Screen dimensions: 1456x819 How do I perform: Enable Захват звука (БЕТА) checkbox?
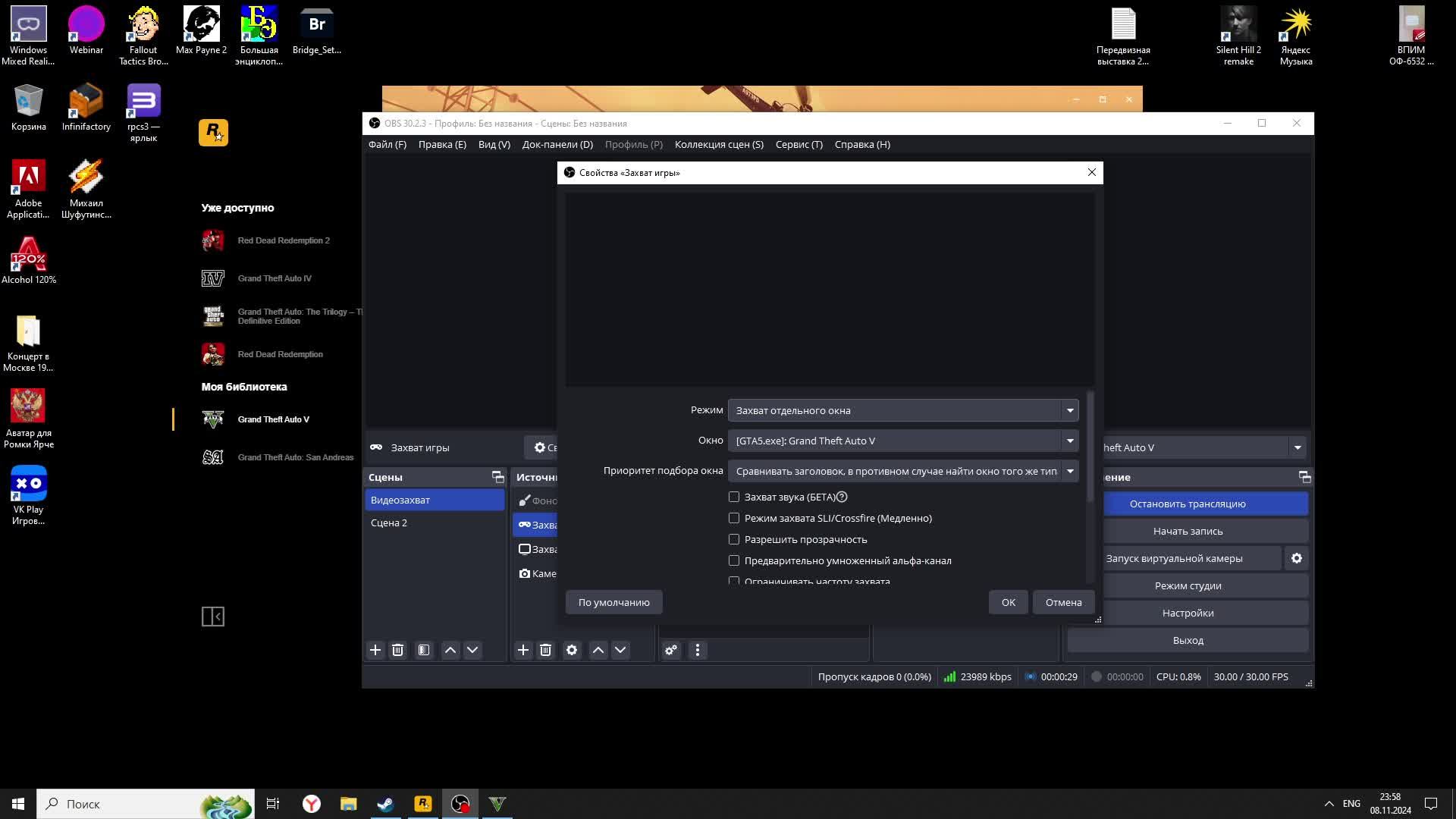coord(734,497)
